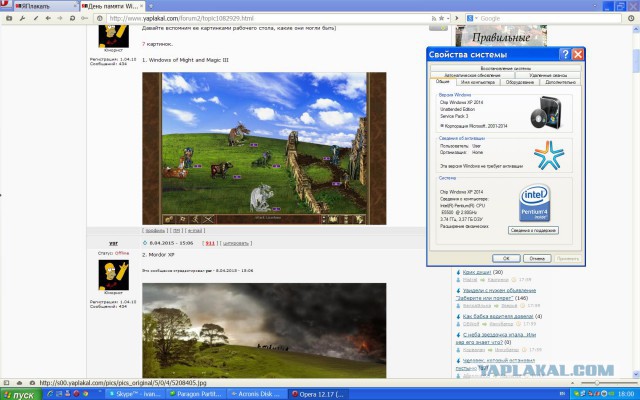This screenshot has width=640, height=400.
Task: Click the wand (pencil) icon in Opera toolbar
Action: pyautogui.click(x=36, y=18)
